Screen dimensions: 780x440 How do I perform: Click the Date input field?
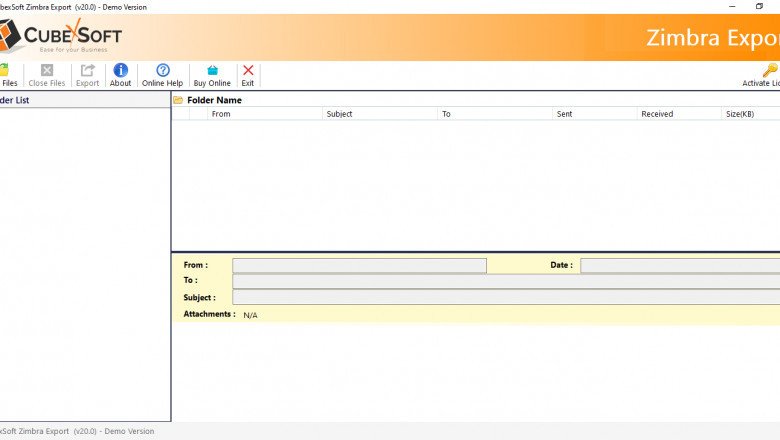click(x=680, y=265)
